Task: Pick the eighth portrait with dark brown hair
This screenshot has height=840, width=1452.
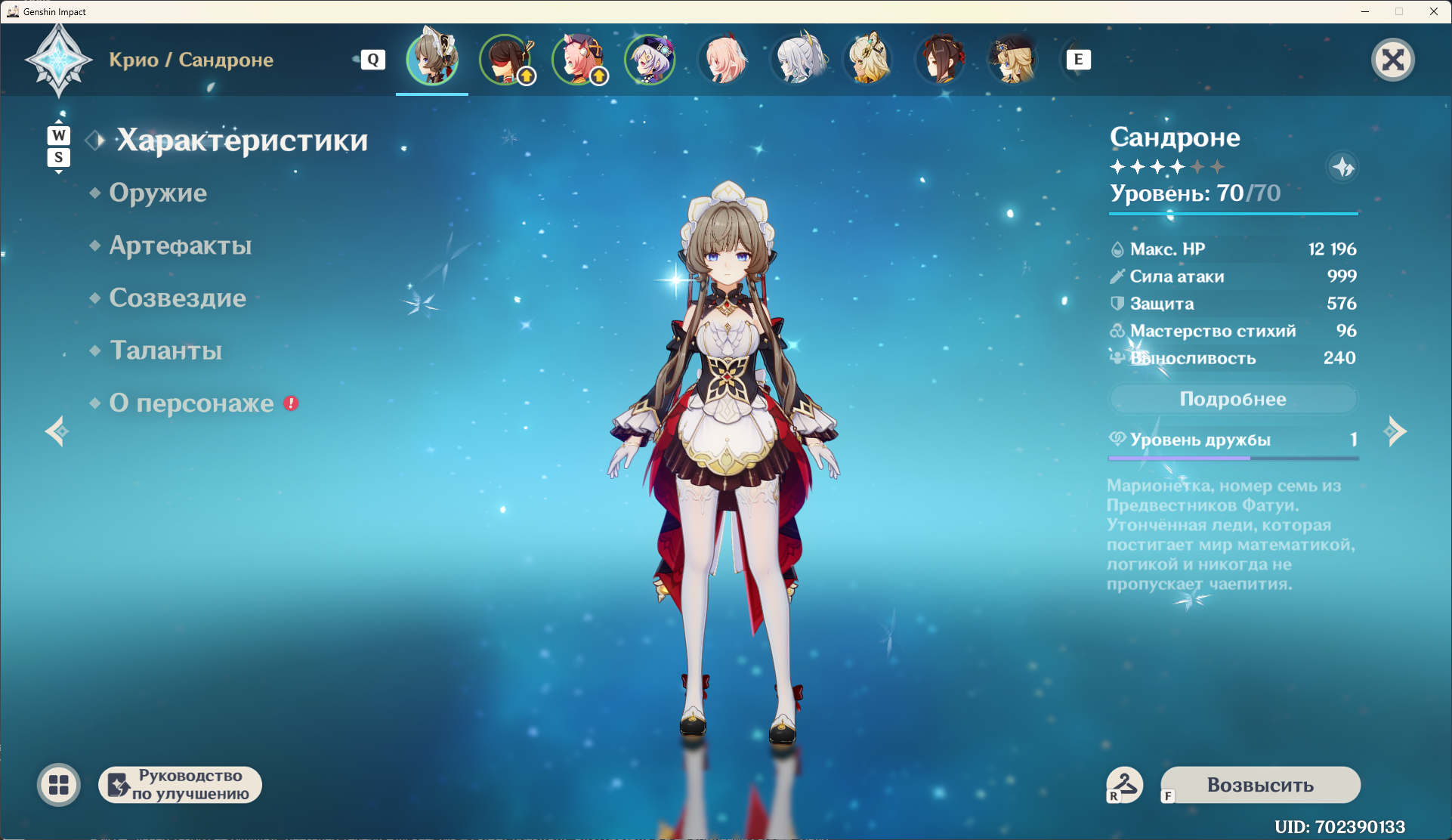Action: [941, 59]
